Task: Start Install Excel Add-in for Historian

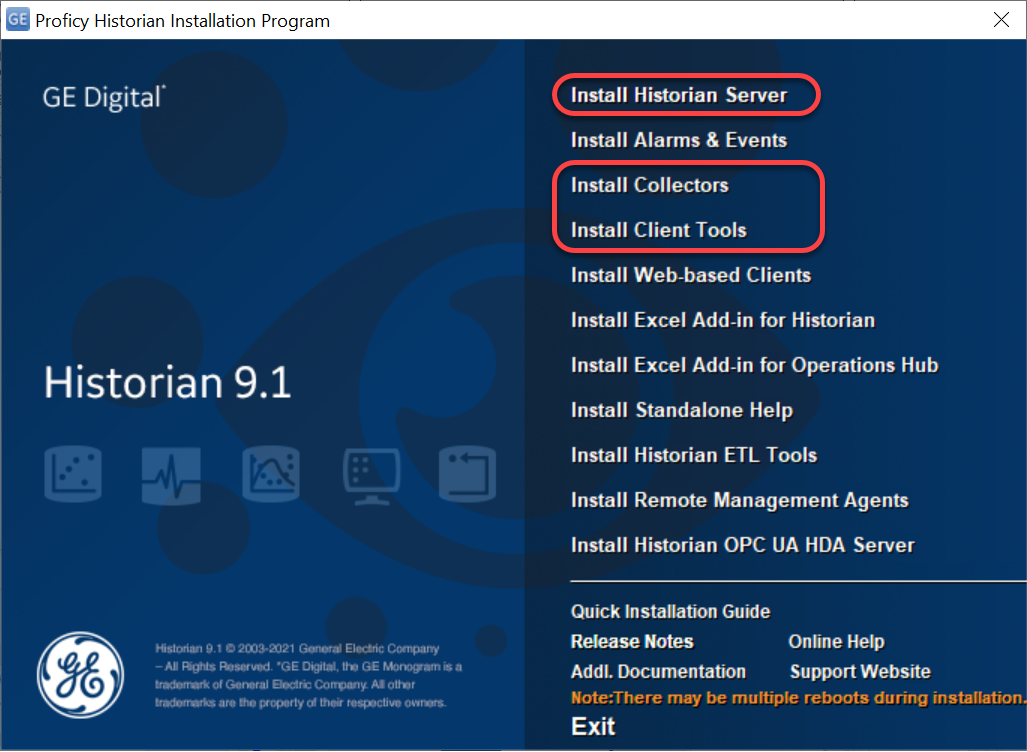Action: click(x=722, y=320)
